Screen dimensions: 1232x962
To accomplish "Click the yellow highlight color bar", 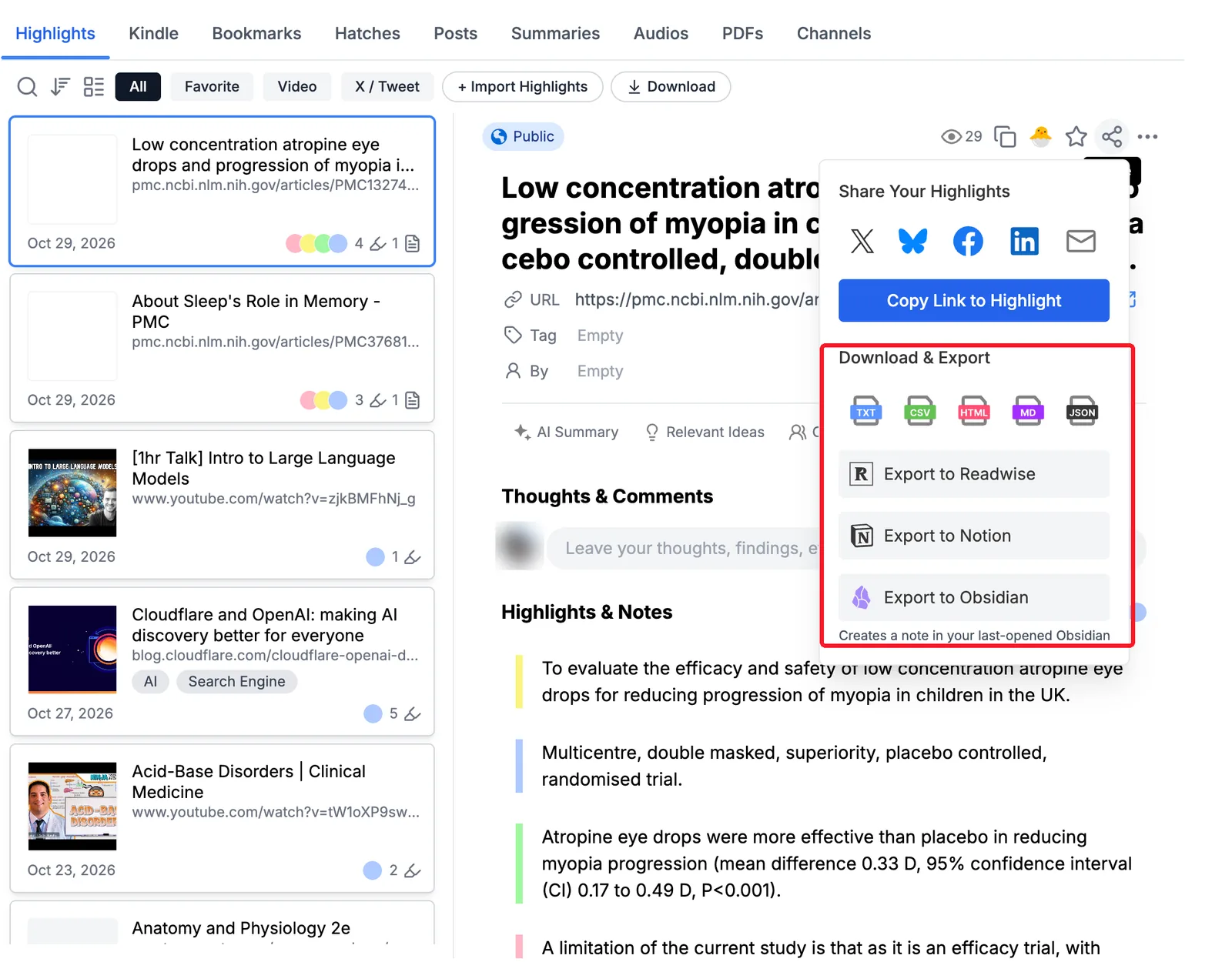I will click(519, 682).
